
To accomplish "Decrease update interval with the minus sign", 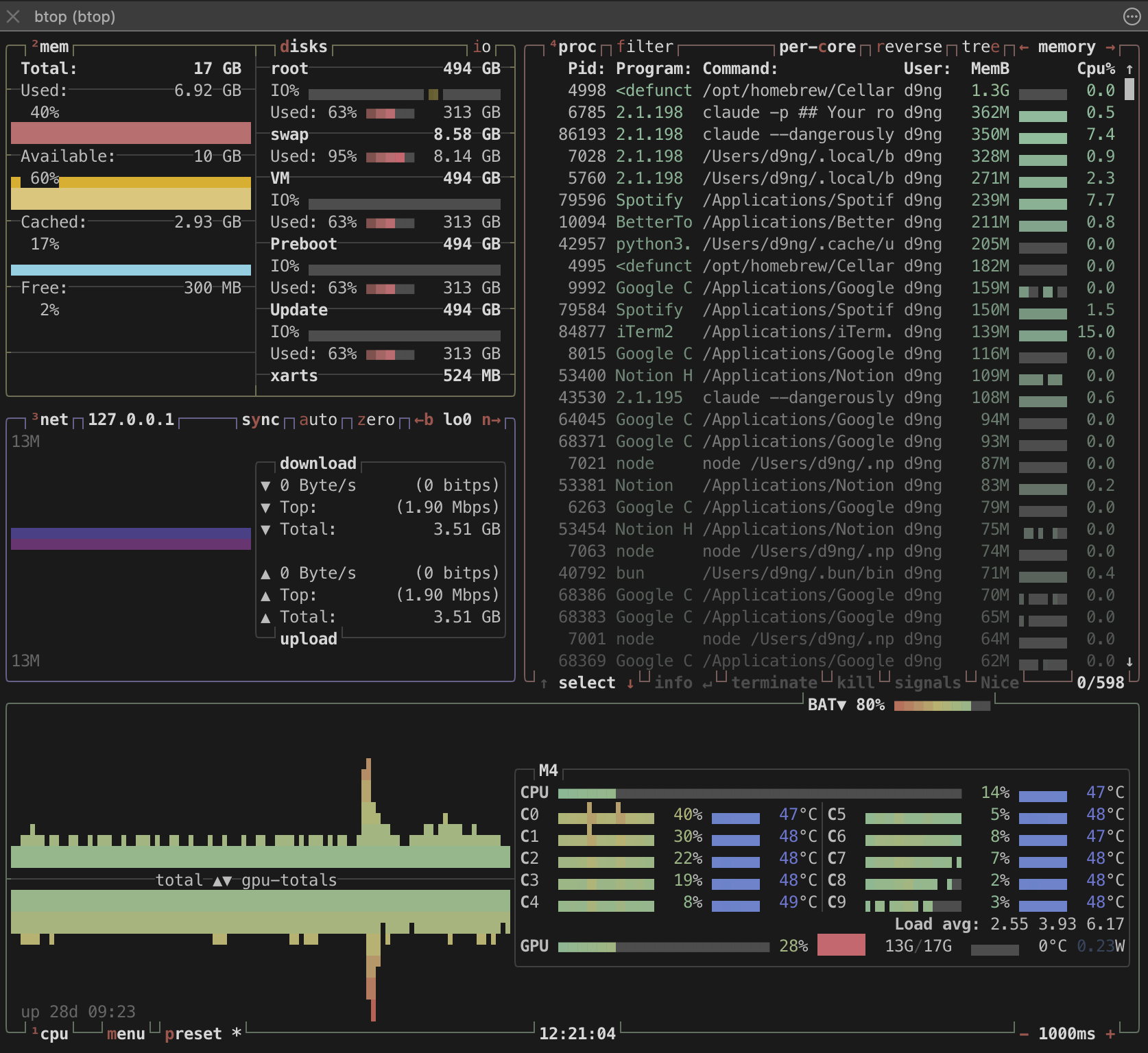I will [x=1023, y=1034].
